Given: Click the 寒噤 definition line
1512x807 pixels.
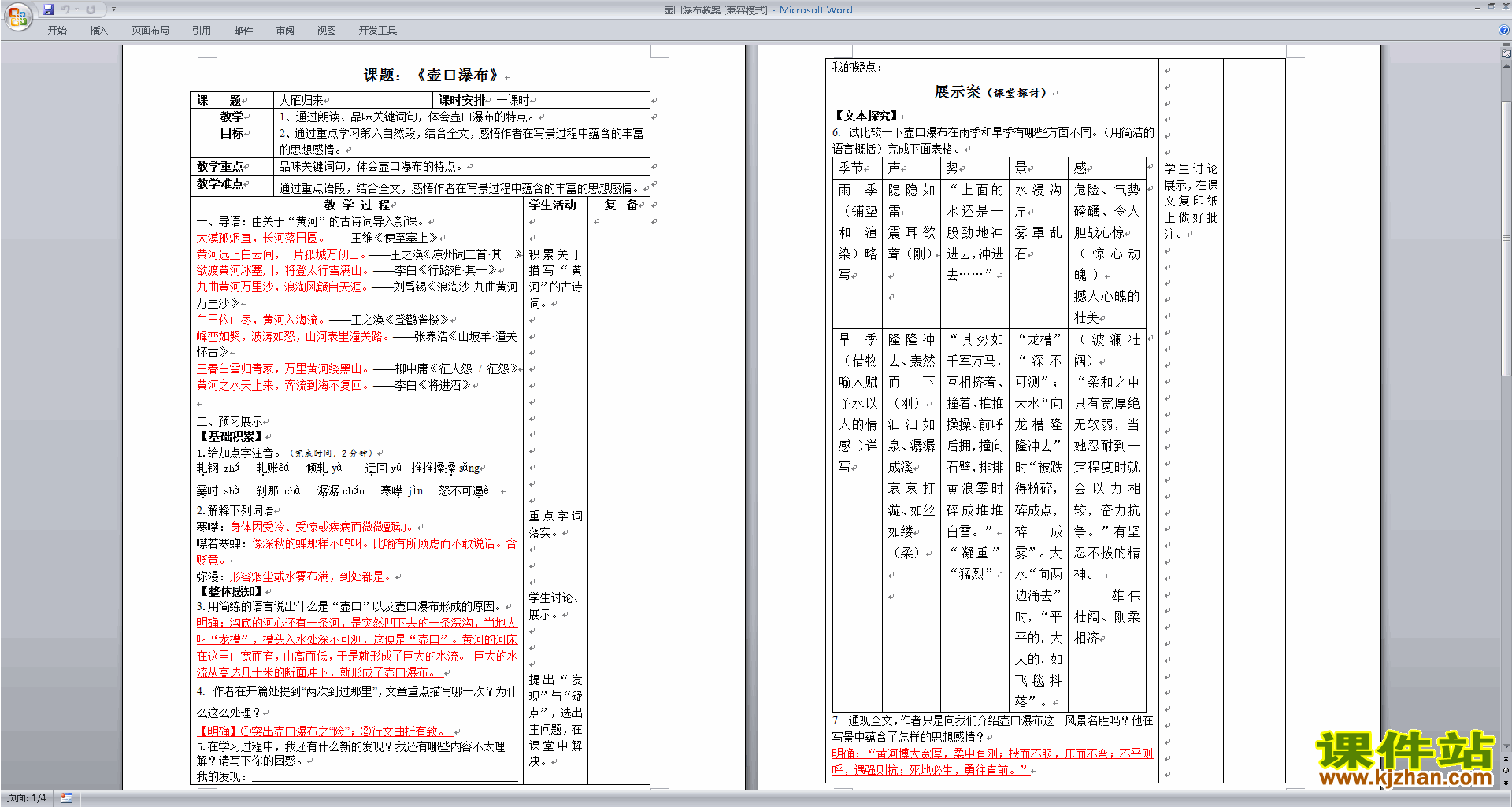Looking at the screenshot, I should pos(306,527).
